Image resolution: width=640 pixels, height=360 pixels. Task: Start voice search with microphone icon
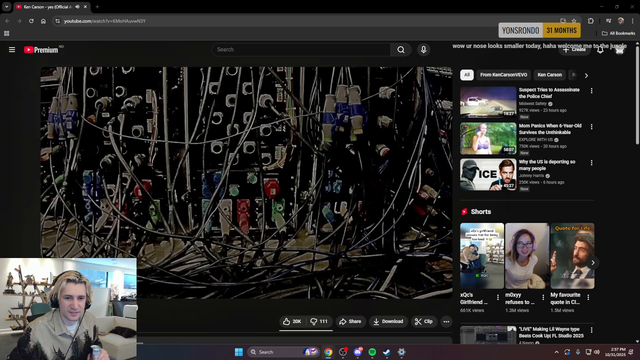(x=423, y=50)
